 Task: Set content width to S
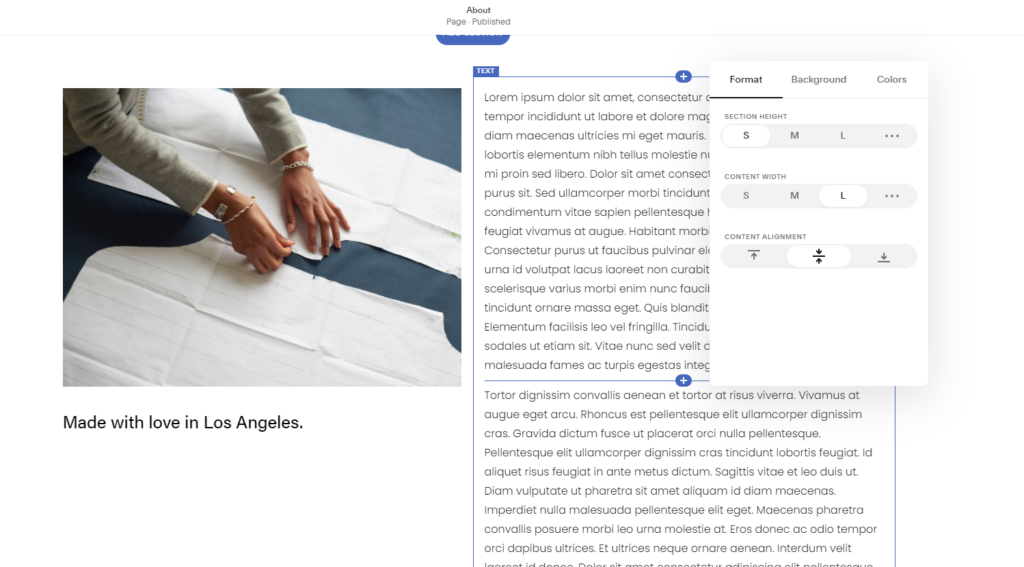[746, 196]
